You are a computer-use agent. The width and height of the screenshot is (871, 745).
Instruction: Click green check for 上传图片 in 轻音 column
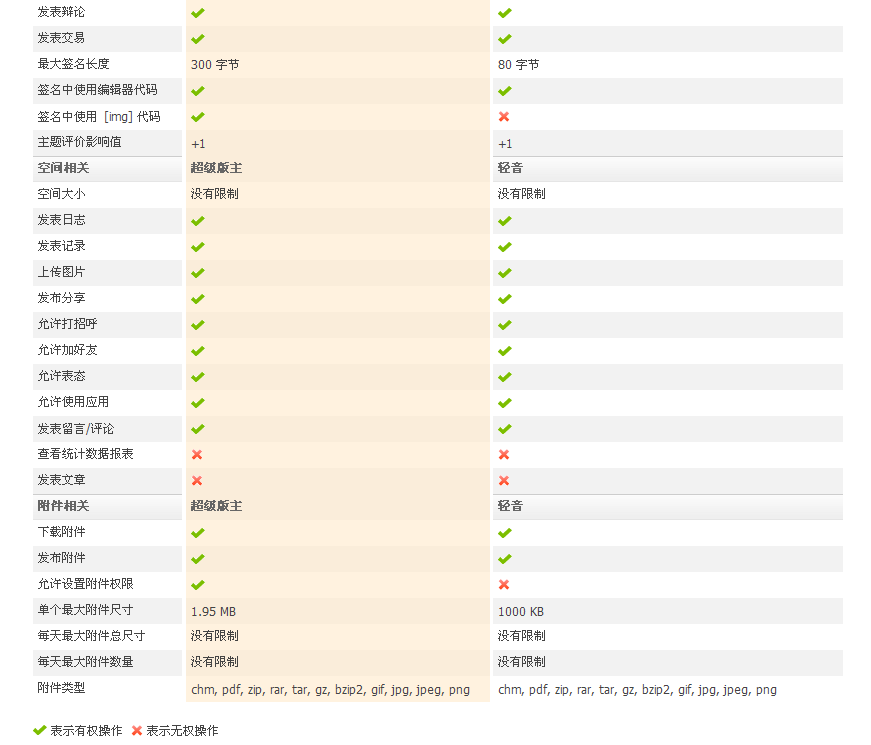coord(504,273)
